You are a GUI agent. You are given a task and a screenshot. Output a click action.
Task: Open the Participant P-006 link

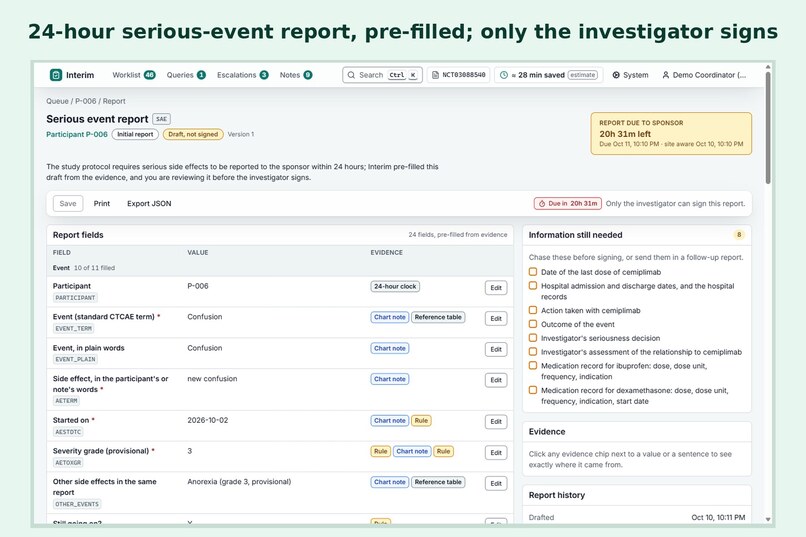tap(77, 134)
